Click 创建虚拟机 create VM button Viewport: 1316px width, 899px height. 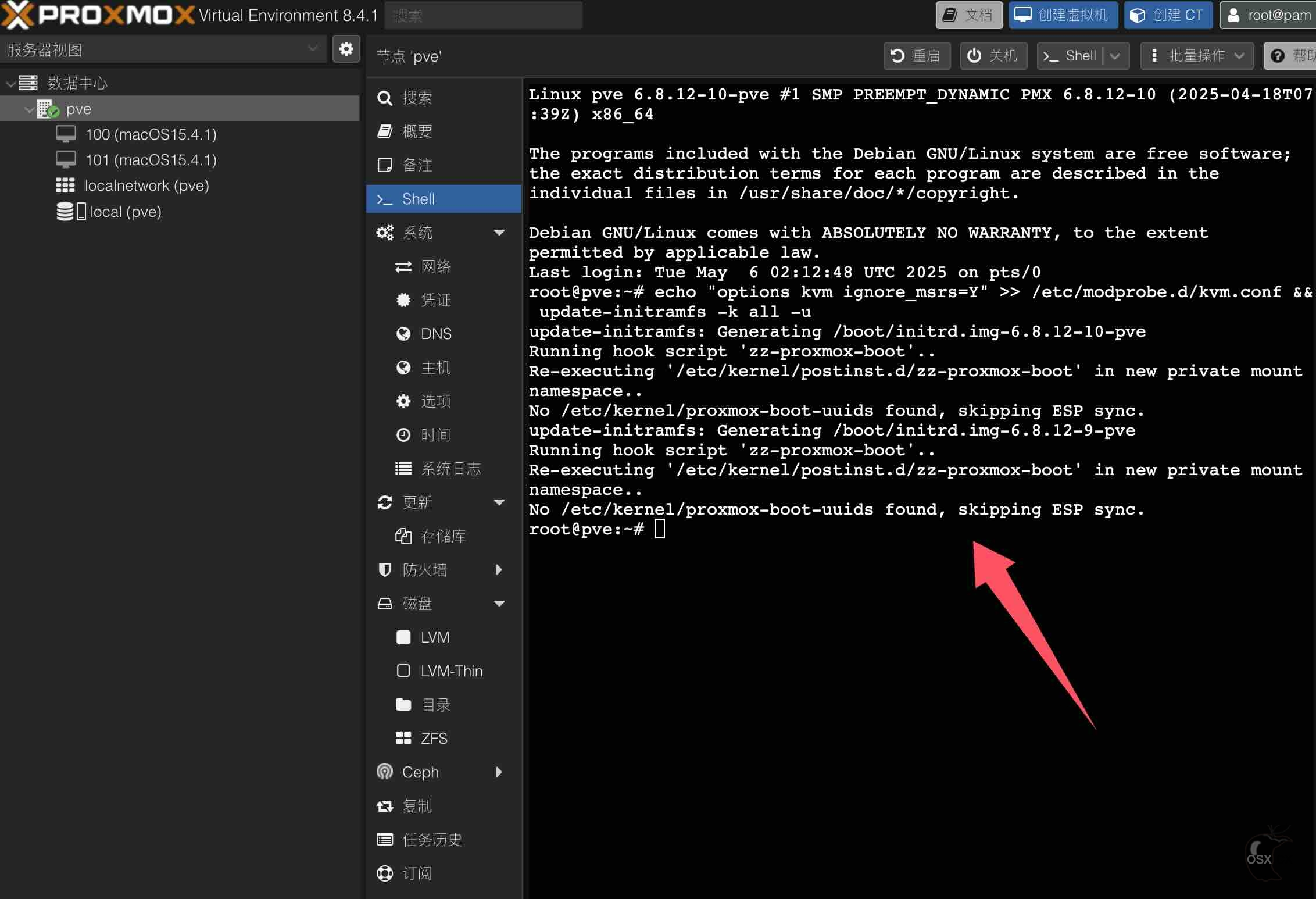click(x=1063, y=15)
